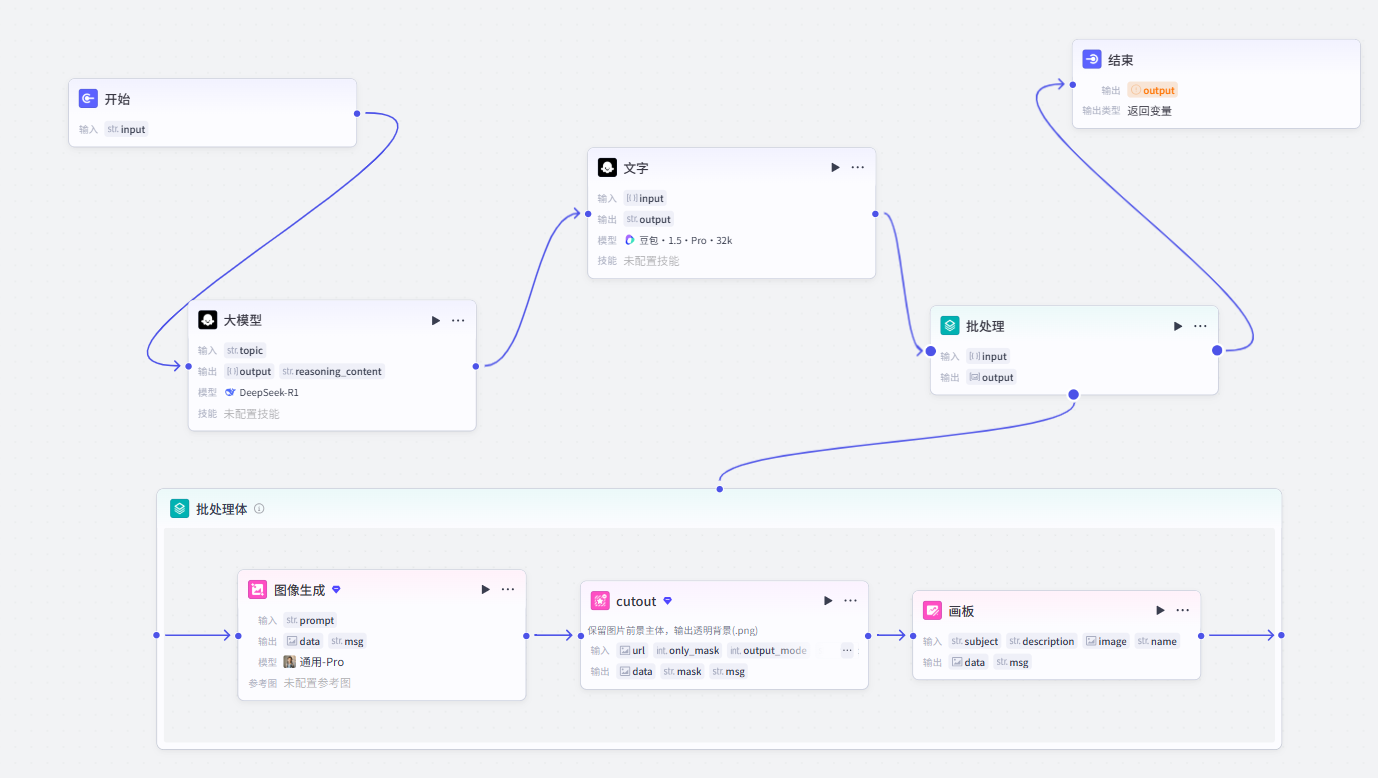Open the cutout node's ellipsis menu
This screenshot has width=1378, height=778.
click(x=850, y=600)
